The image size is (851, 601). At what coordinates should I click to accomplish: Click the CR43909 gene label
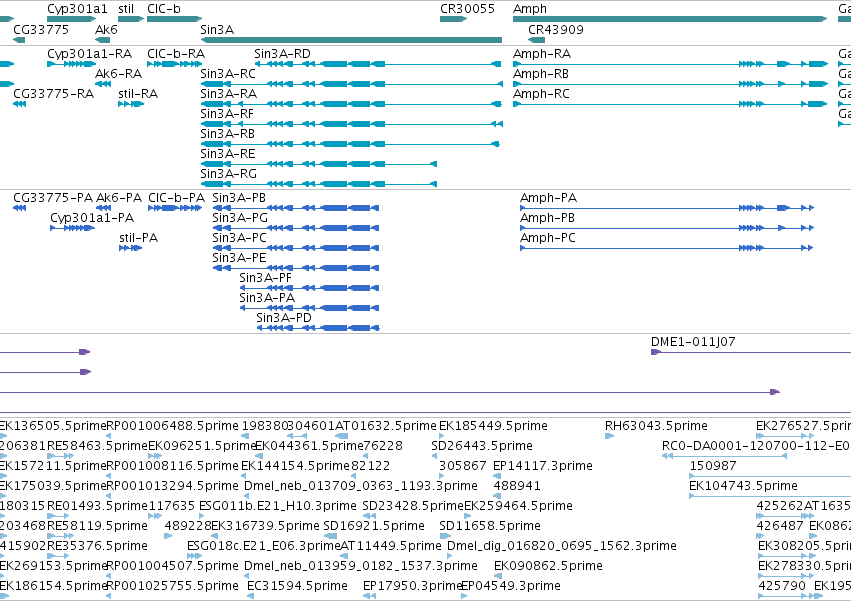556,29
